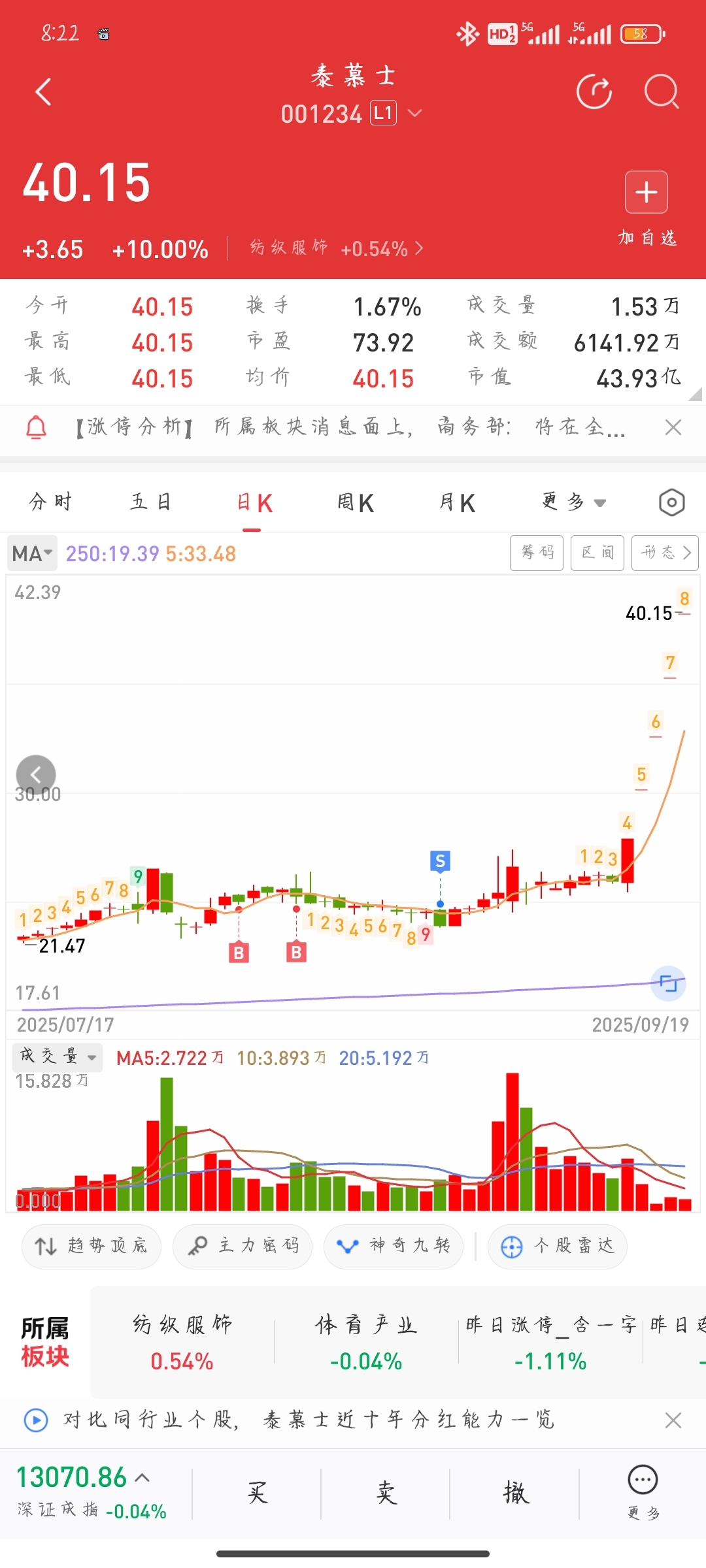Viewport: 706px width, 1568px height.
Task: Tap the Bluetooth icon in status bar
Action: tap(467, 33)
